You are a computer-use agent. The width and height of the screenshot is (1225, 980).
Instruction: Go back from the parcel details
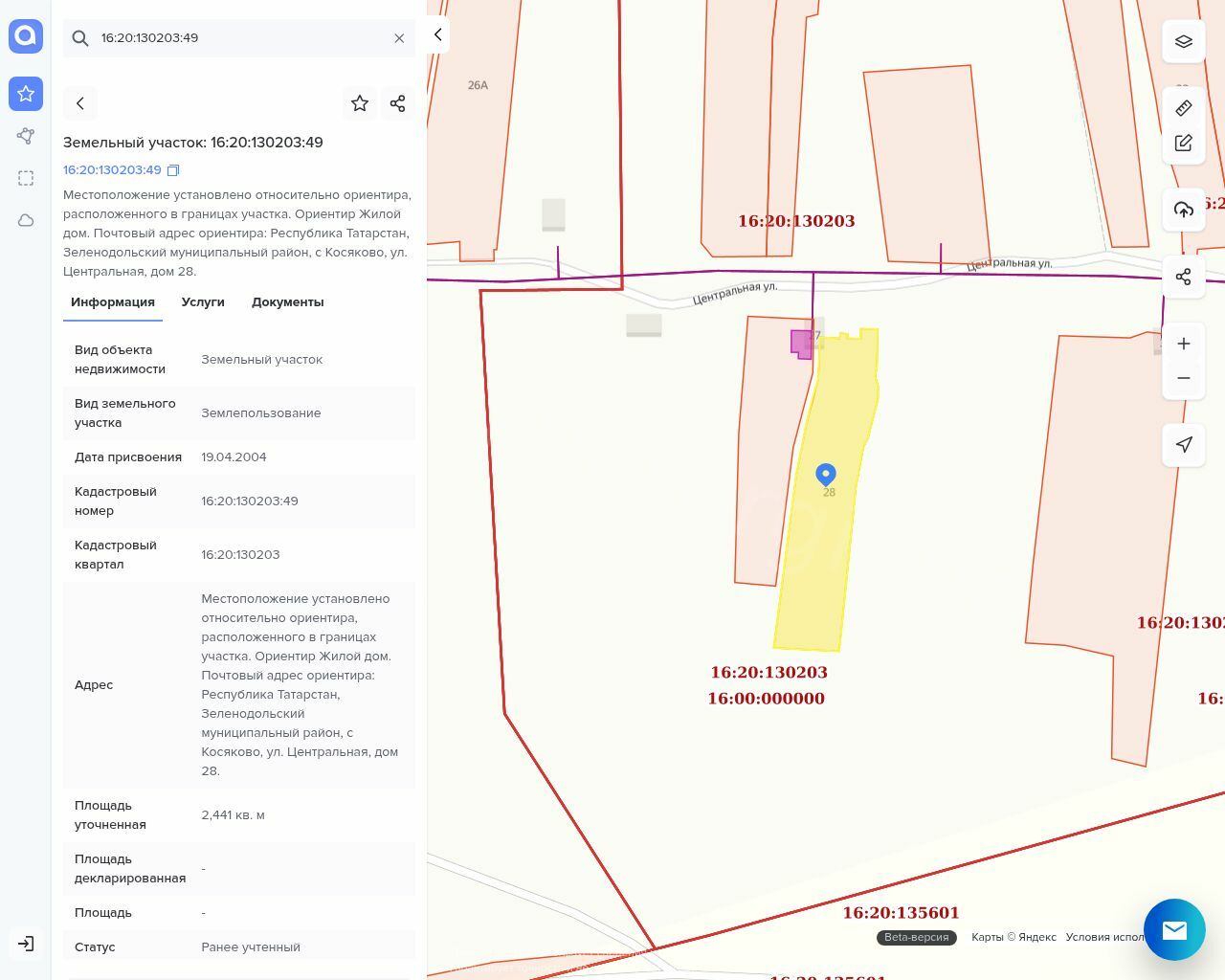pyautogui.click(x=80, y=103)
